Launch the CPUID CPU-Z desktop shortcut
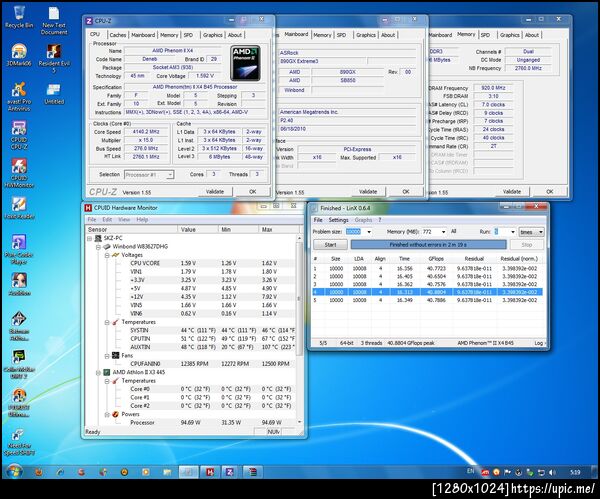600x499 pixels. coord(19,135)
